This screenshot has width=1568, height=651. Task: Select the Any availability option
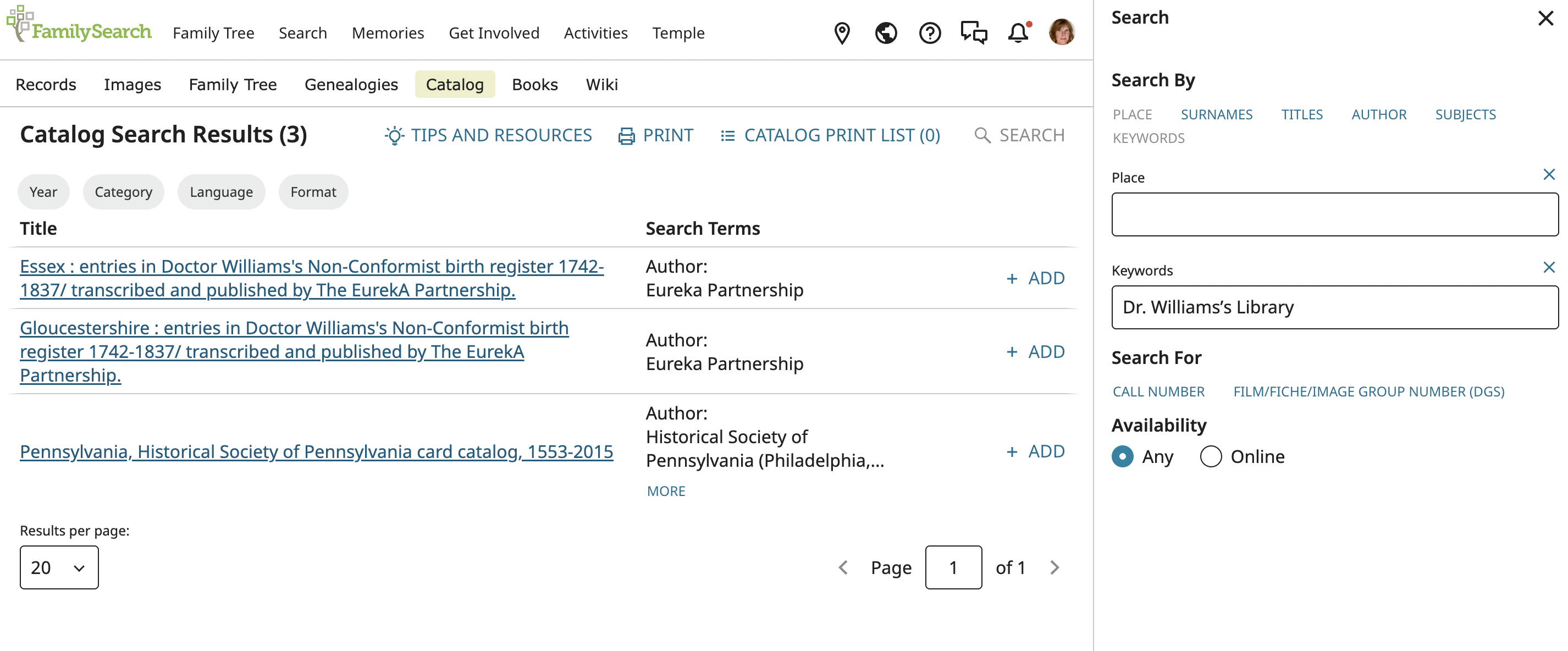pos(1123,457)
